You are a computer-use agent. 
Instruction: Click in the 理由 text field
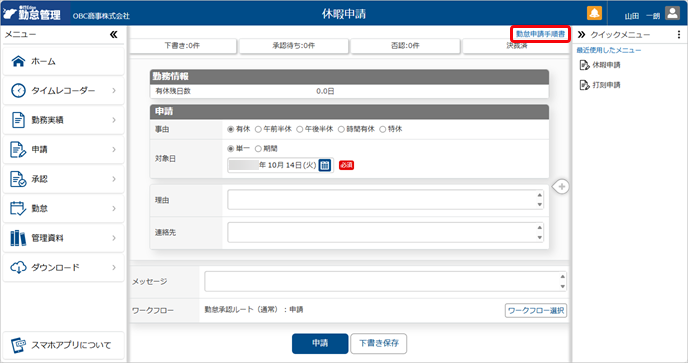[385, 200]
